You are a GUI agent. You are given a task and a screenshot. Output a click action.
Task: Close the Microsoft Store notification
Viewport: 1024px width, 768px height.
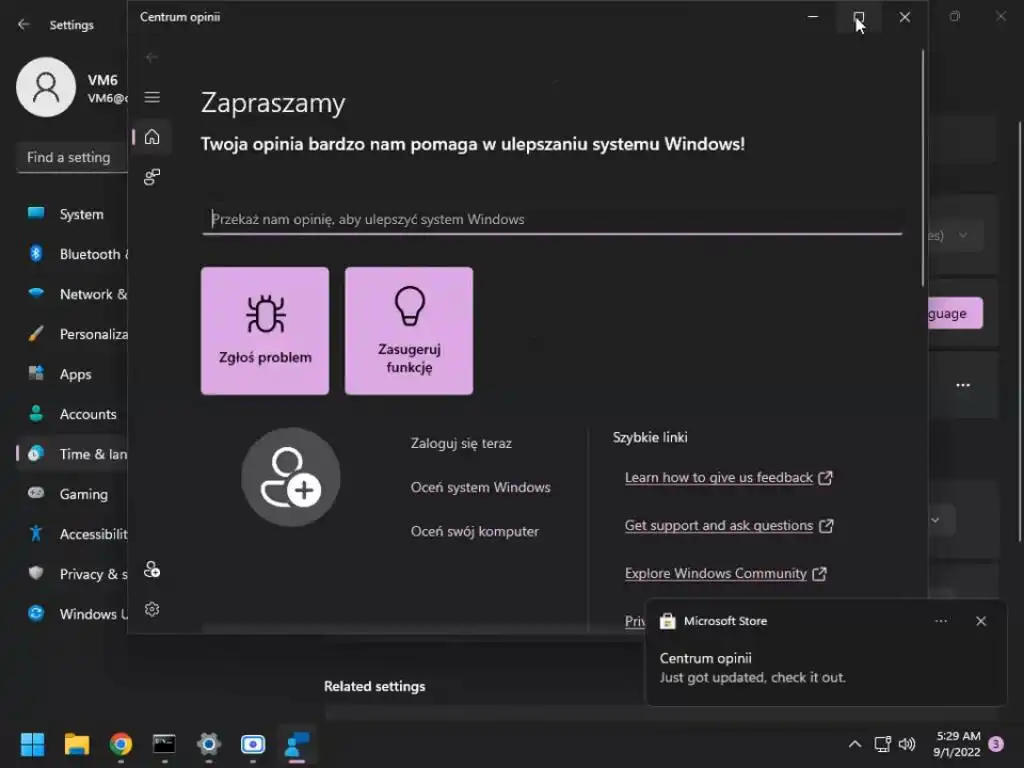coord(981,621)
